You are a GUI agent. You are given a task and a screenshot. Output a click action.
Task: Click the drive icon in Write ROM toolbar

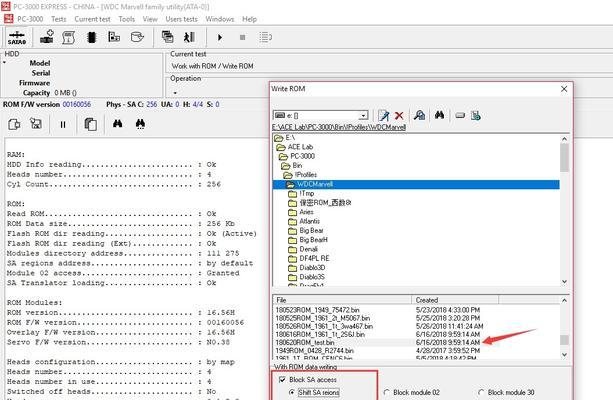pos(460,115)
